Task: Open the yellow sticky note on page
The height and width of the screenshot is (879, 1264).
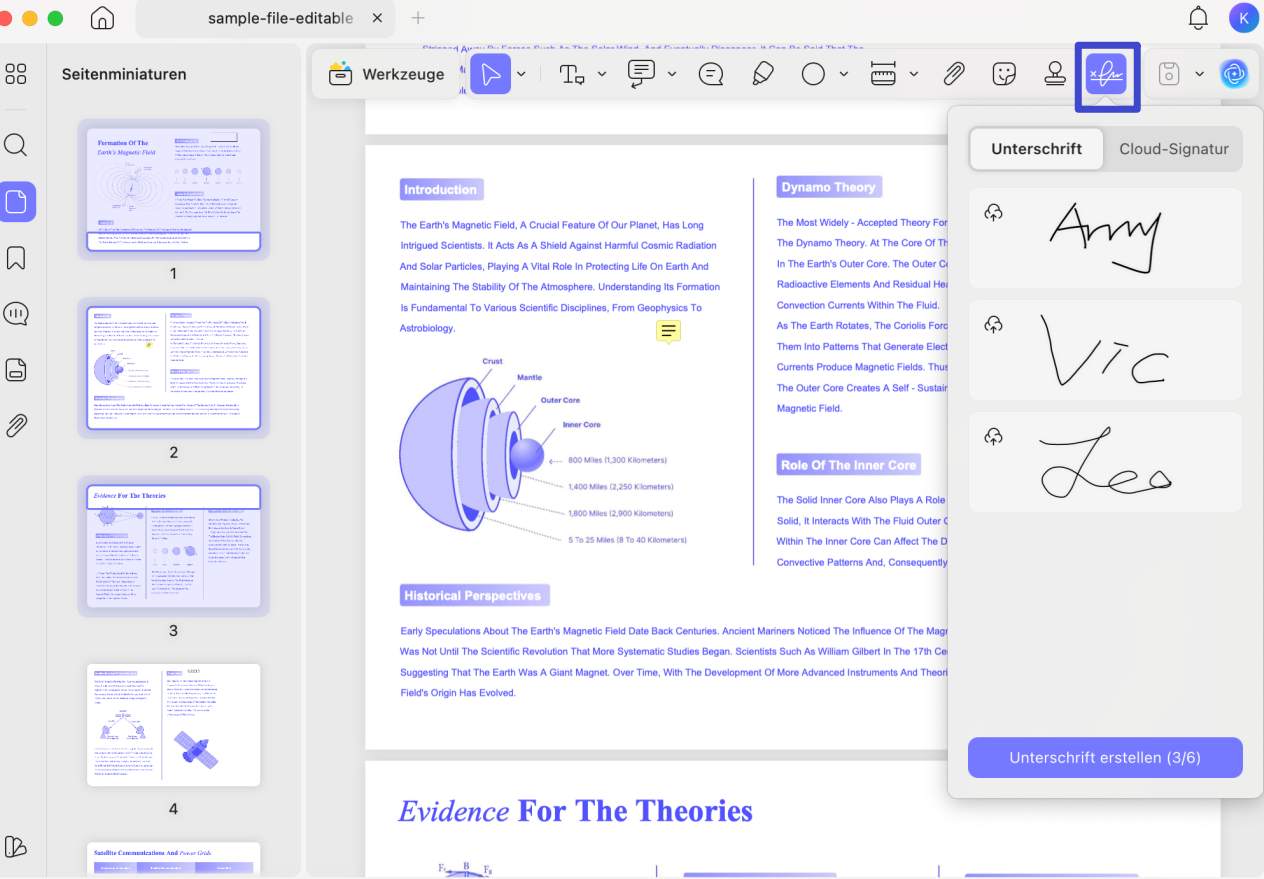Action: pyautogui.click(x=669, y=331)
